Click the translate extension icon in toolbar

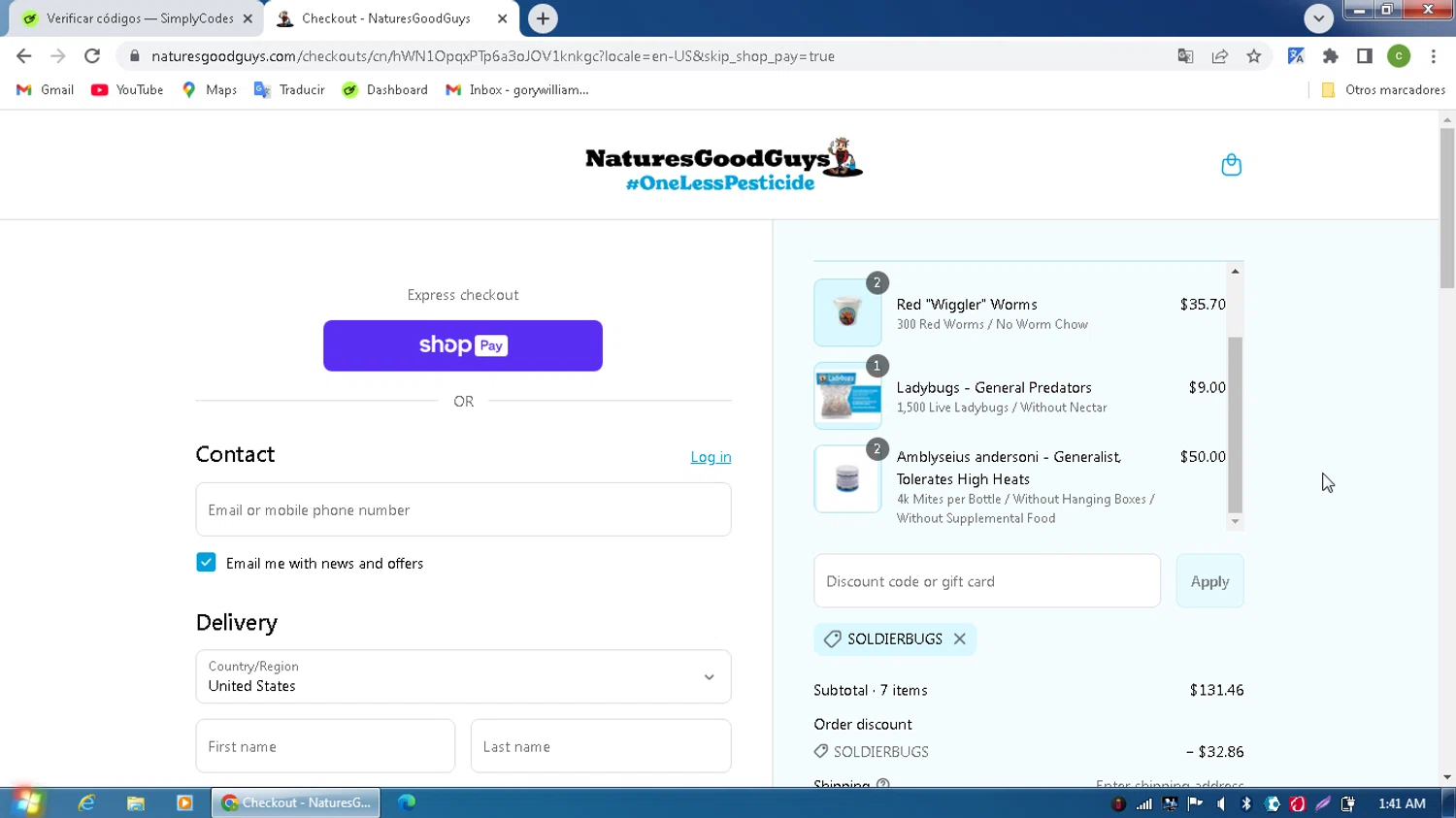tap(1296, 56)
